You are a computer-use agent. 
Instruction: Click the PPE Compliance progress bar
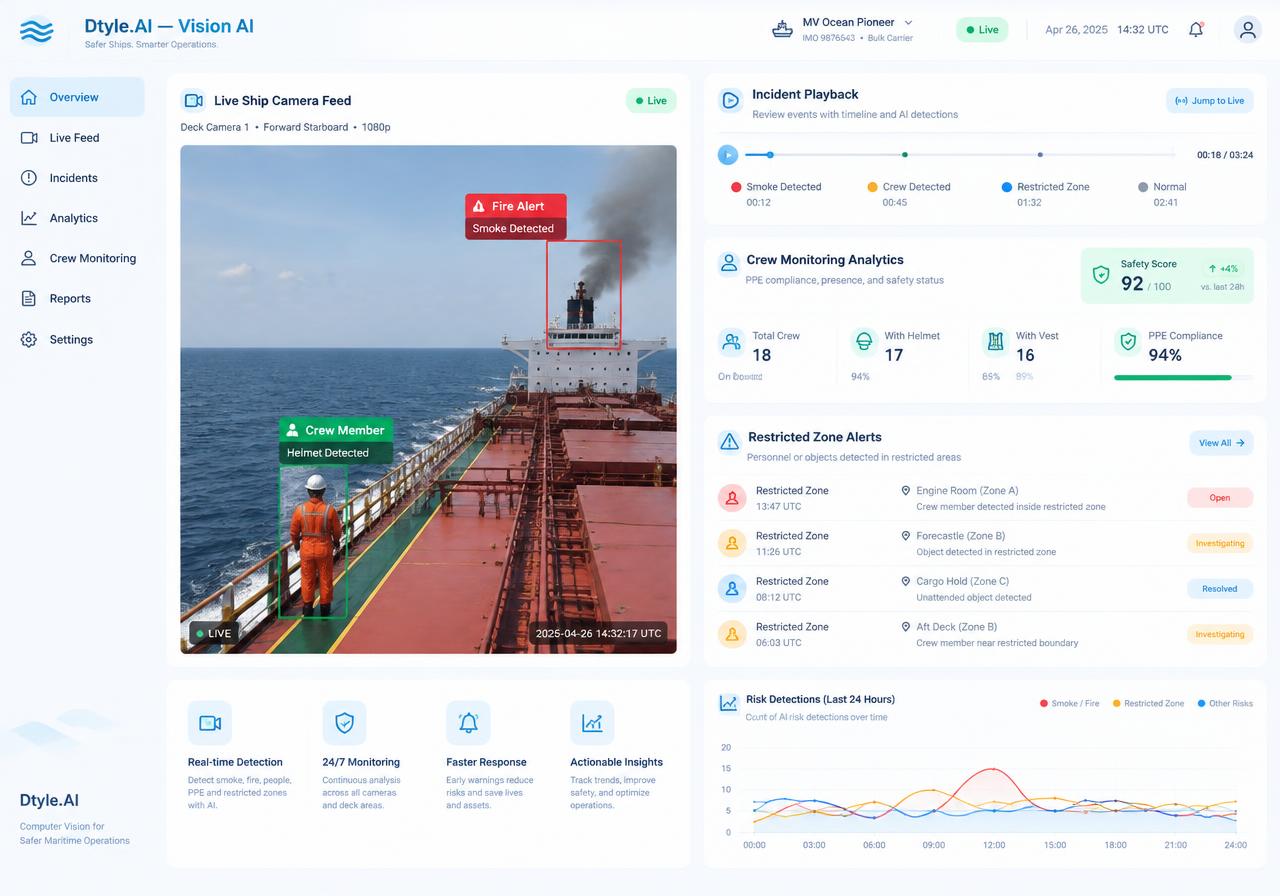tap(1183, 378)
